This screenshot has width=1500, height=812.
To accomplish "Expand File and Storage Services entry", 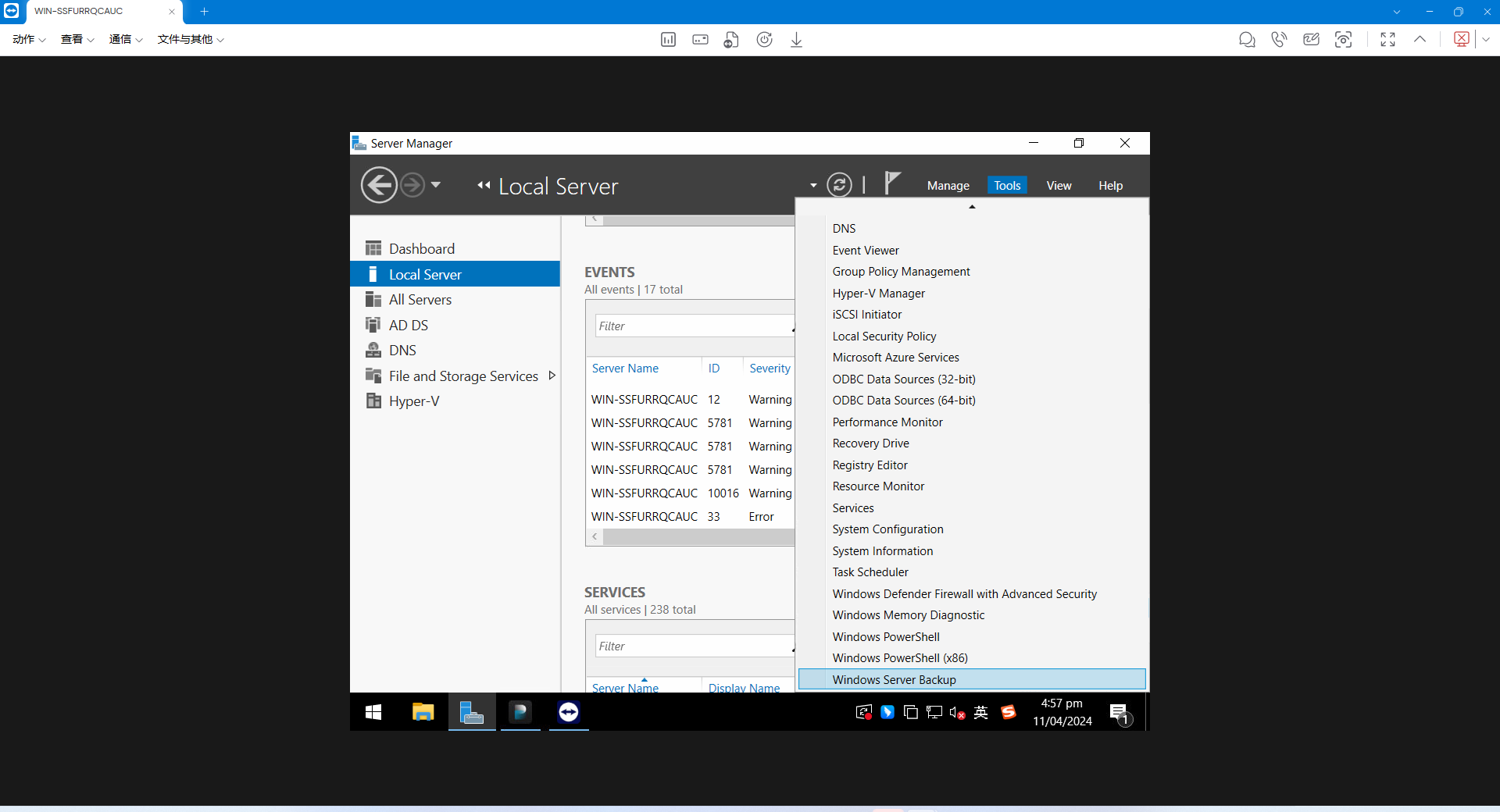I will tap(552, 376).
